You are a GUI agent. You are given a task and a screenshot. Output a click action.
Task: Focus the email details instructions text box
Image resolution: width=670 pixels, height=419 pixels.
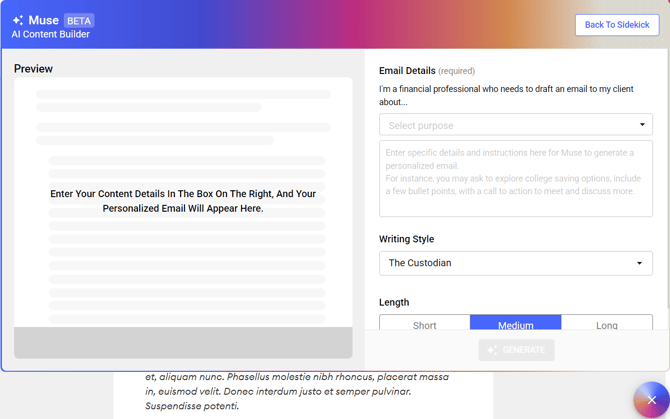515,180
